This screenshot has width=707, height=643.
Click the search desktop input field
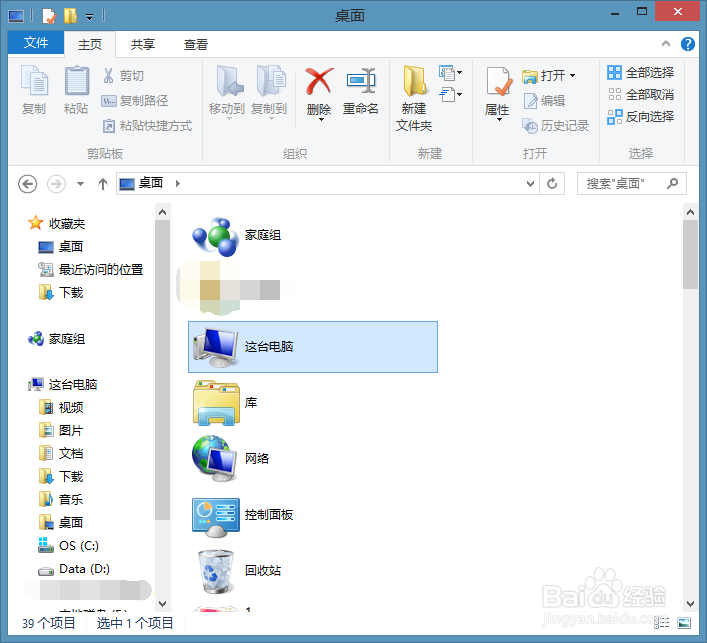coord(631,184)
